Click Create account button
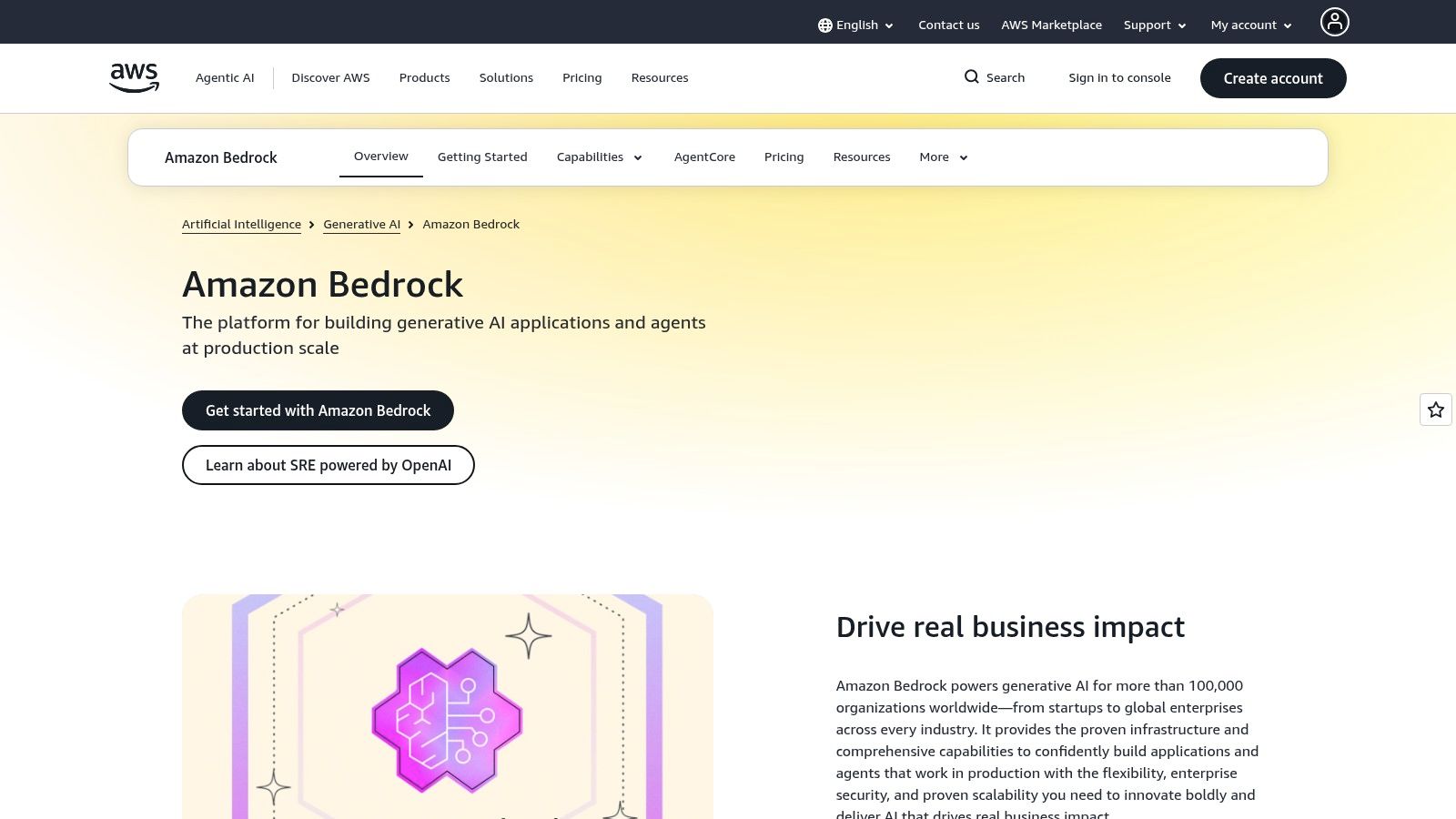The width and height of the screenshot is (1456, 819). [x=1273, y=78]
